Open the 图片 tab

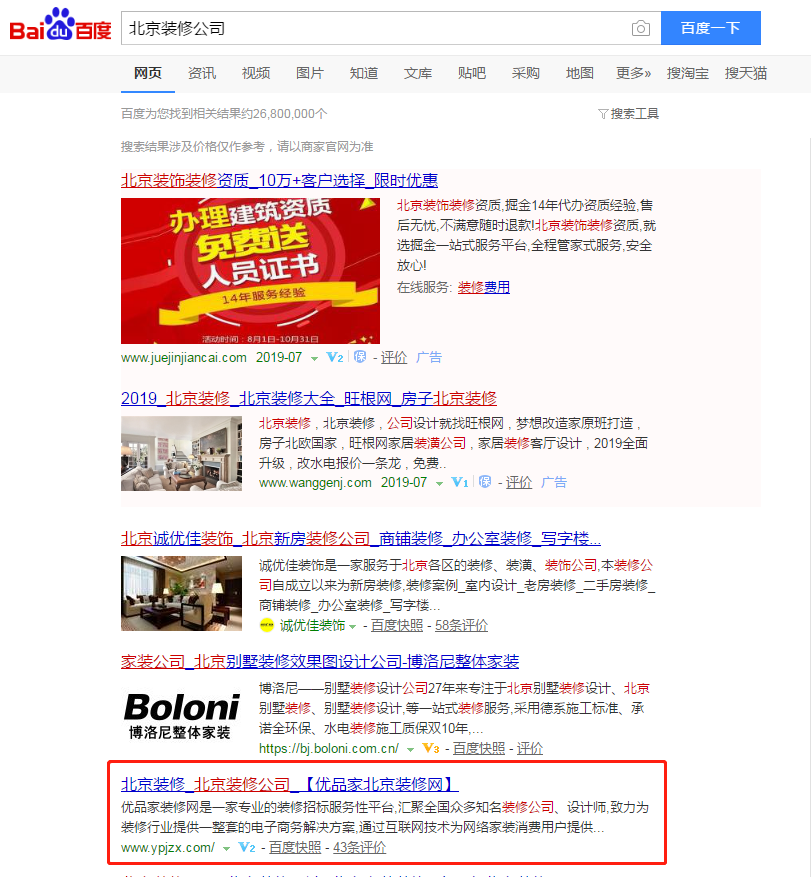tap(310, 73)
